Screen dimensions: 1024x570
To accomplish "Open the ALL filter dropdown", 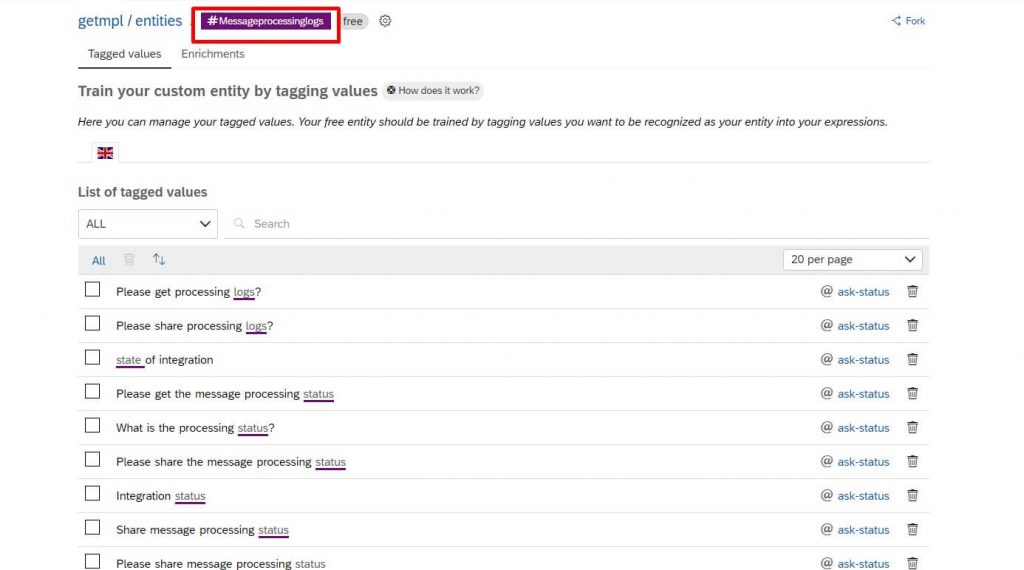I will pyautogui.click(x=148, y=224).
